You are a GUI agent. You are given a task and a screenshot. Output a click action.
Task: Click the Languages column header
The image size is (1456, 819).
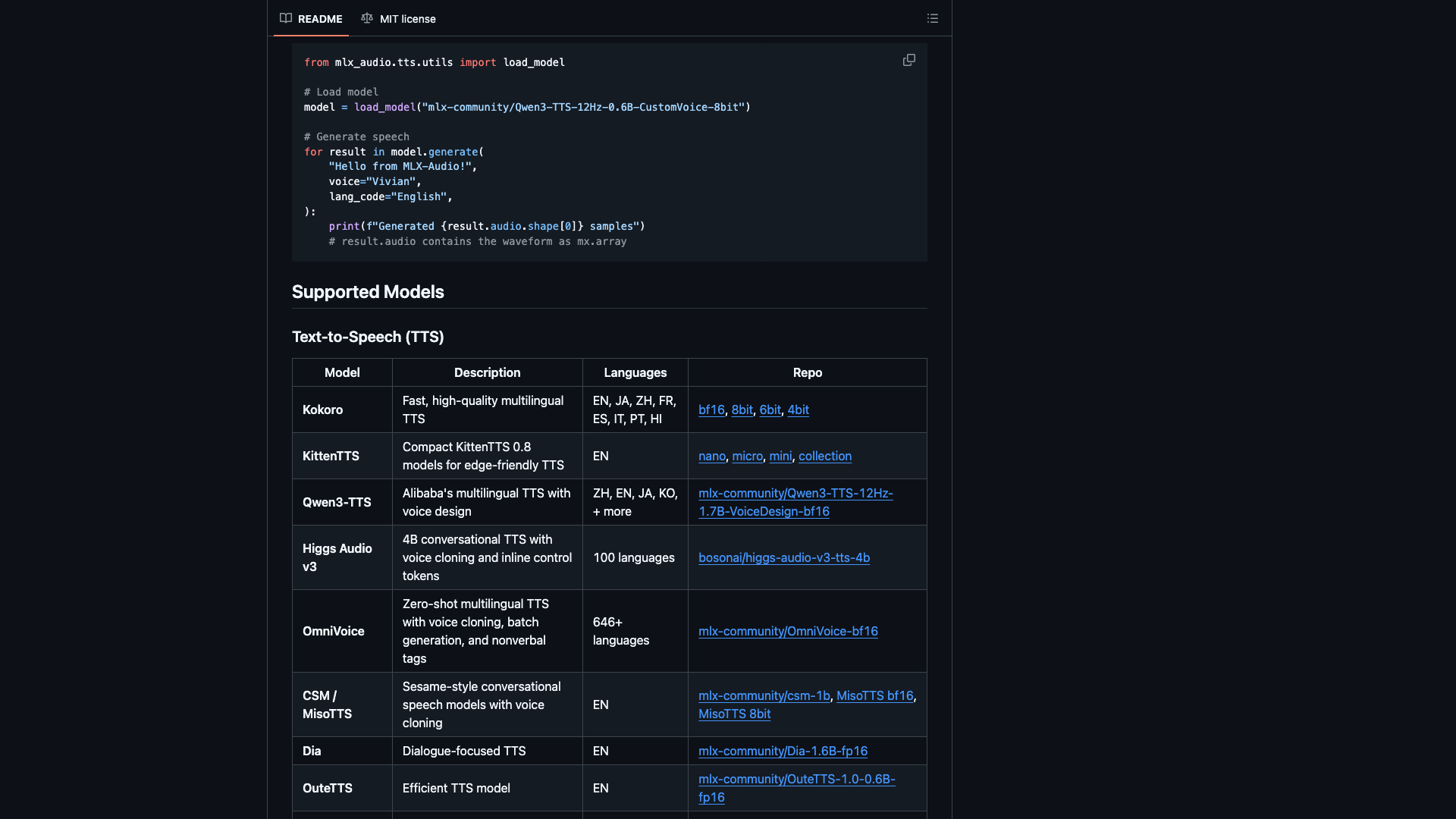635,372
